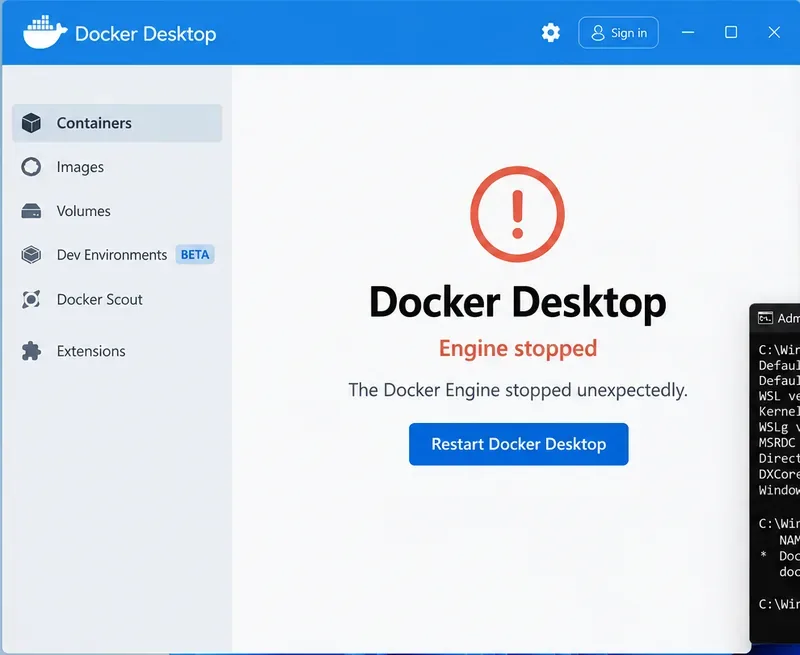Click the command prompt window icon

click(x=765, y=318)
